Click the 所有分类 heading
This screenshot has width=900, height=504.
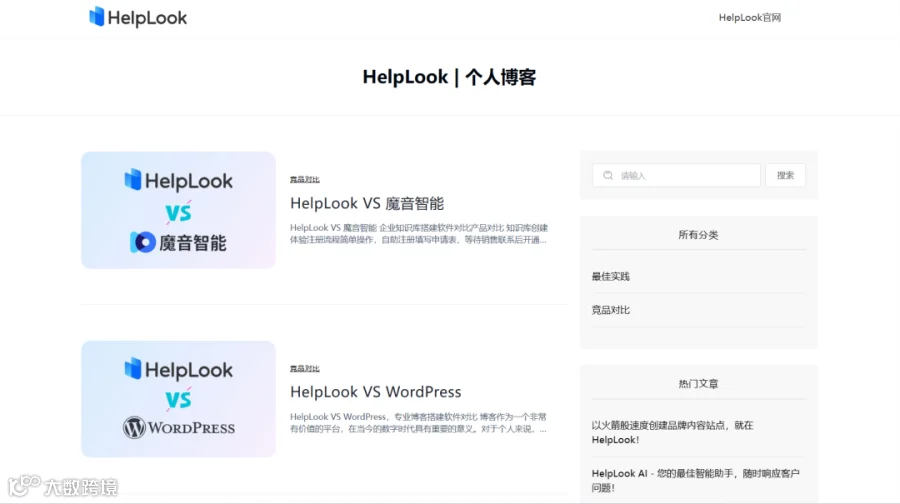pyautogui.click(x=699, y=235)
